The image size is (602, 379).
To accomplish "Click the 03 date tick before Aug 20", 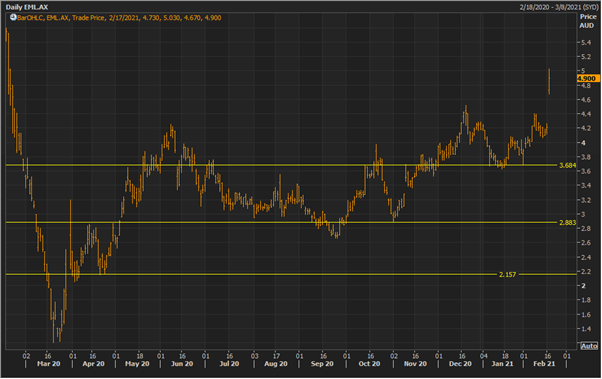I will point(255,356).
